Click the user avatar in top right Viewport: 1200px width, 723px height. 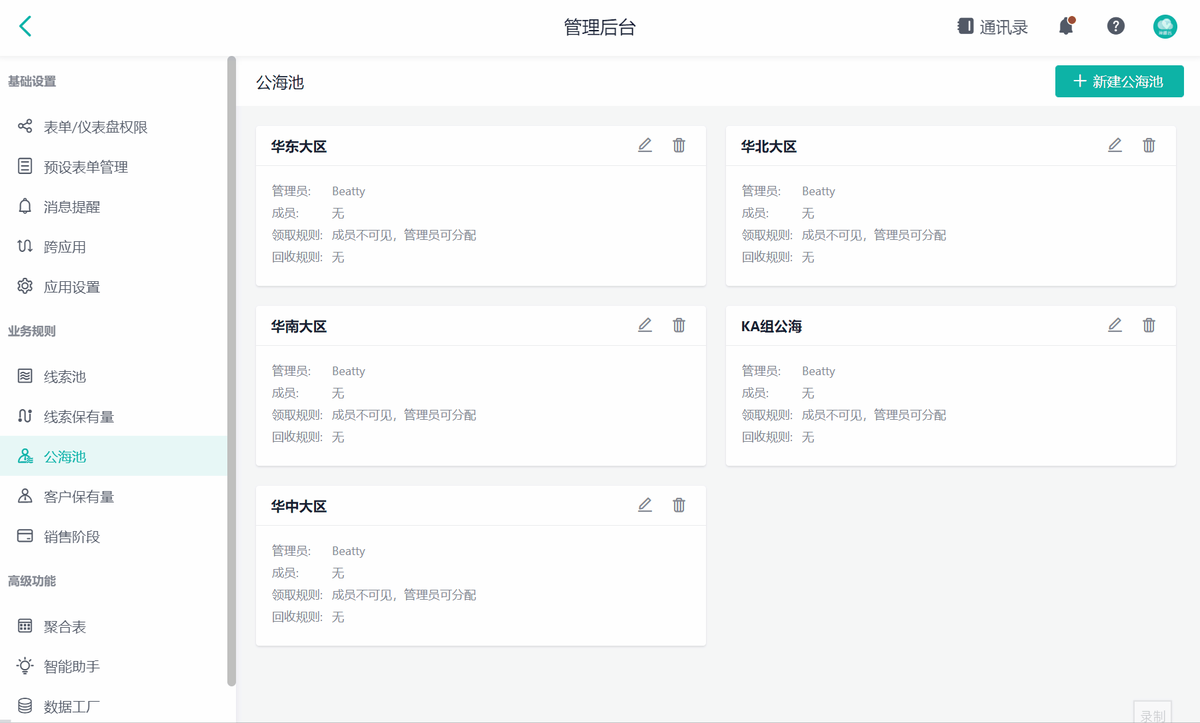tap(1165, 27)
